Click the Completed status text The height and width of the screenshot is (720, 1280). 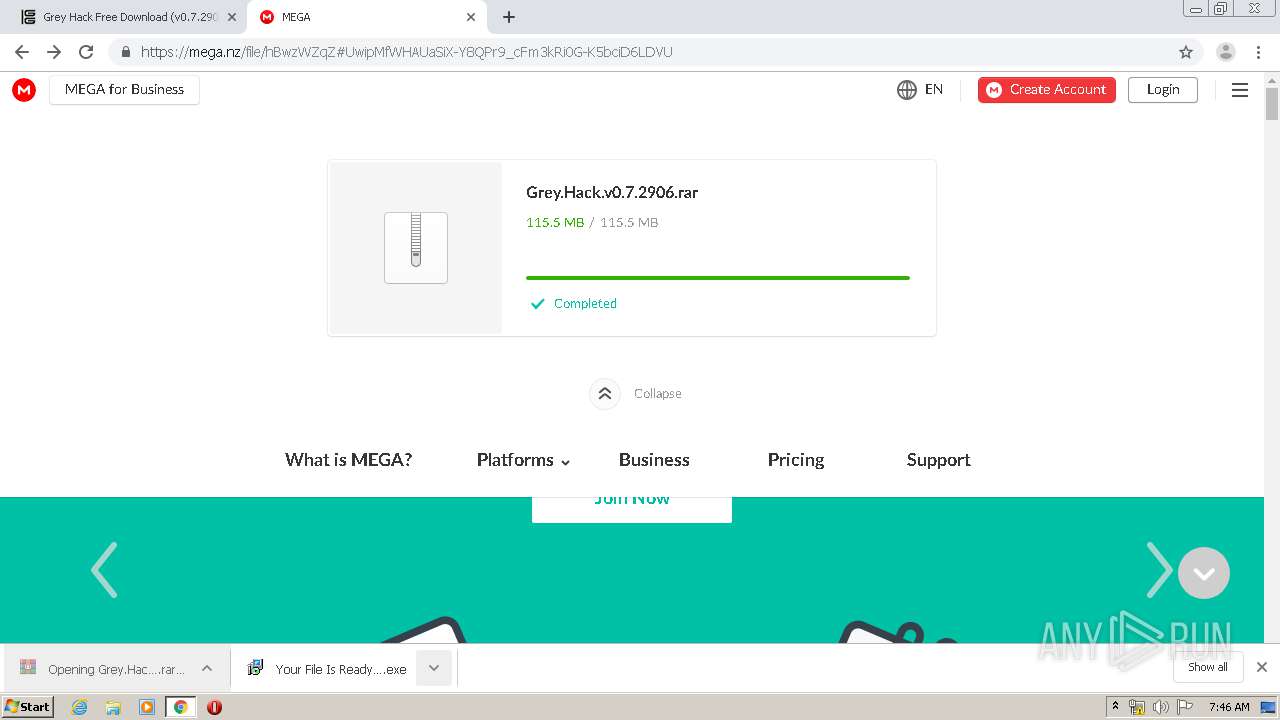(585, 304)
